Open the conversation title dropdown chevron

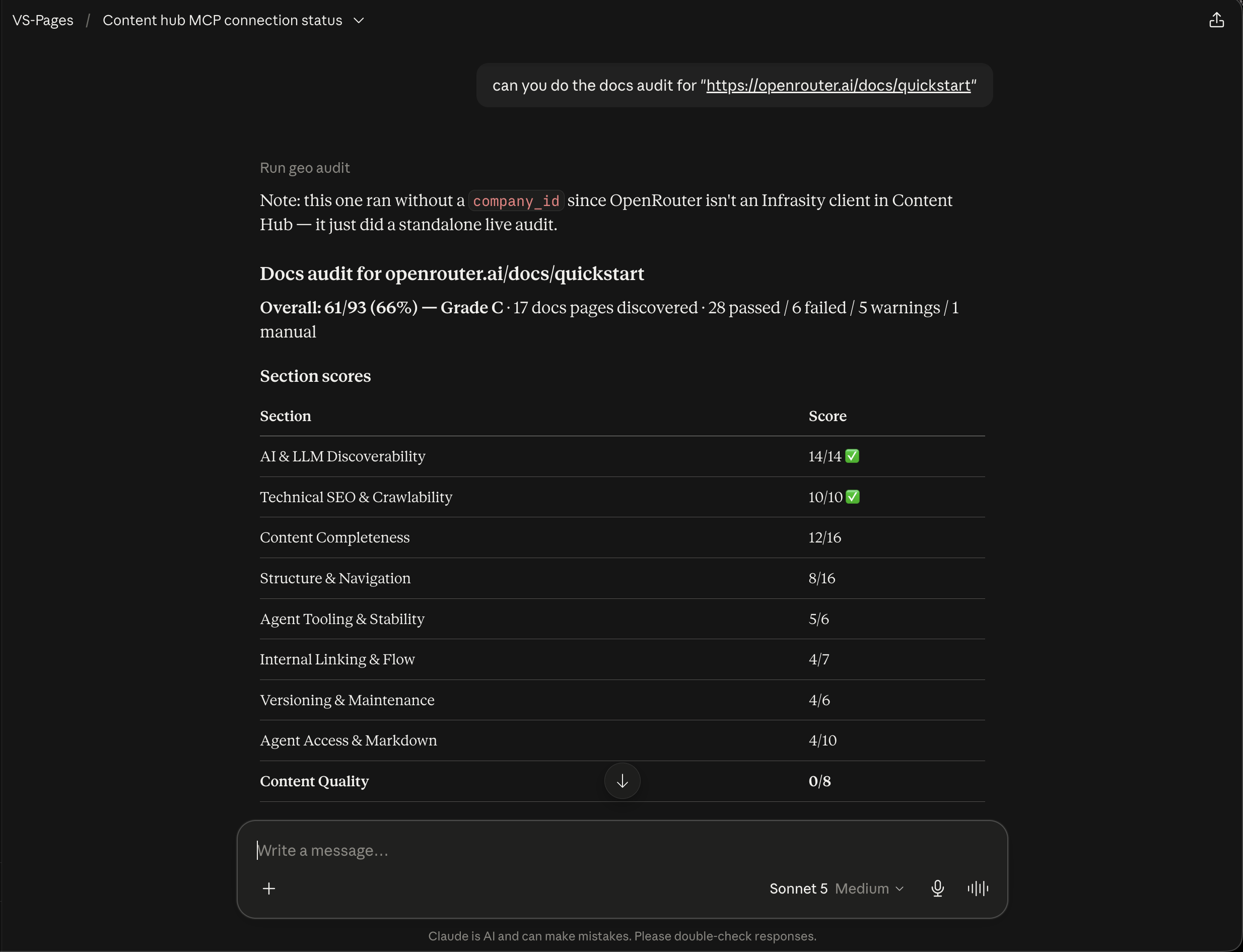click(x=359, y=20)
